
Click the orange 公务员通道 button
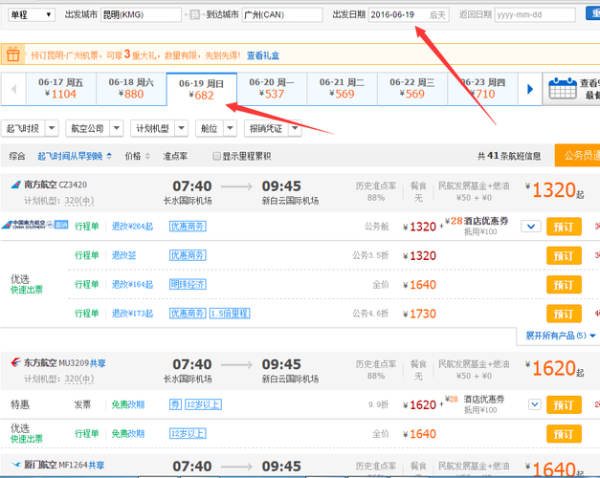point(577,155)
